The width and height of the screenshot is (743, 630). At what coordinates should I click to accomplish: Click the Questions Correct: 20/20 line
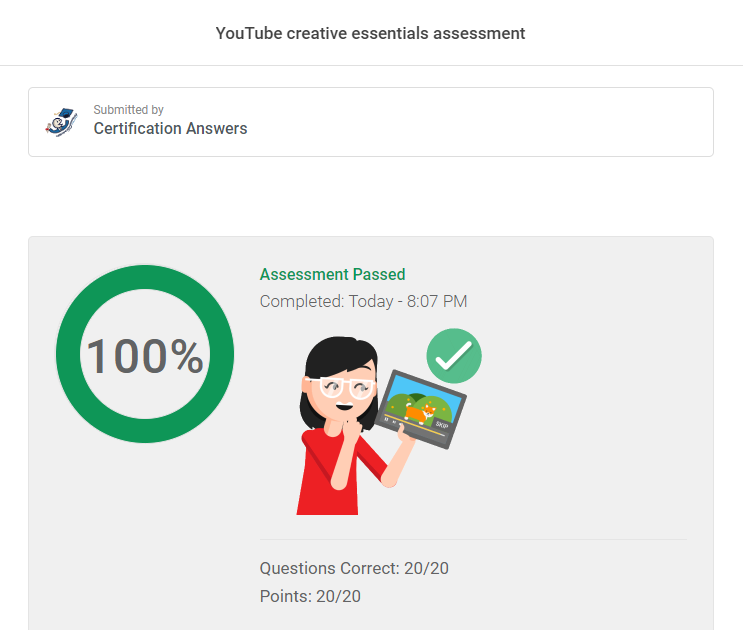[354, 568]
